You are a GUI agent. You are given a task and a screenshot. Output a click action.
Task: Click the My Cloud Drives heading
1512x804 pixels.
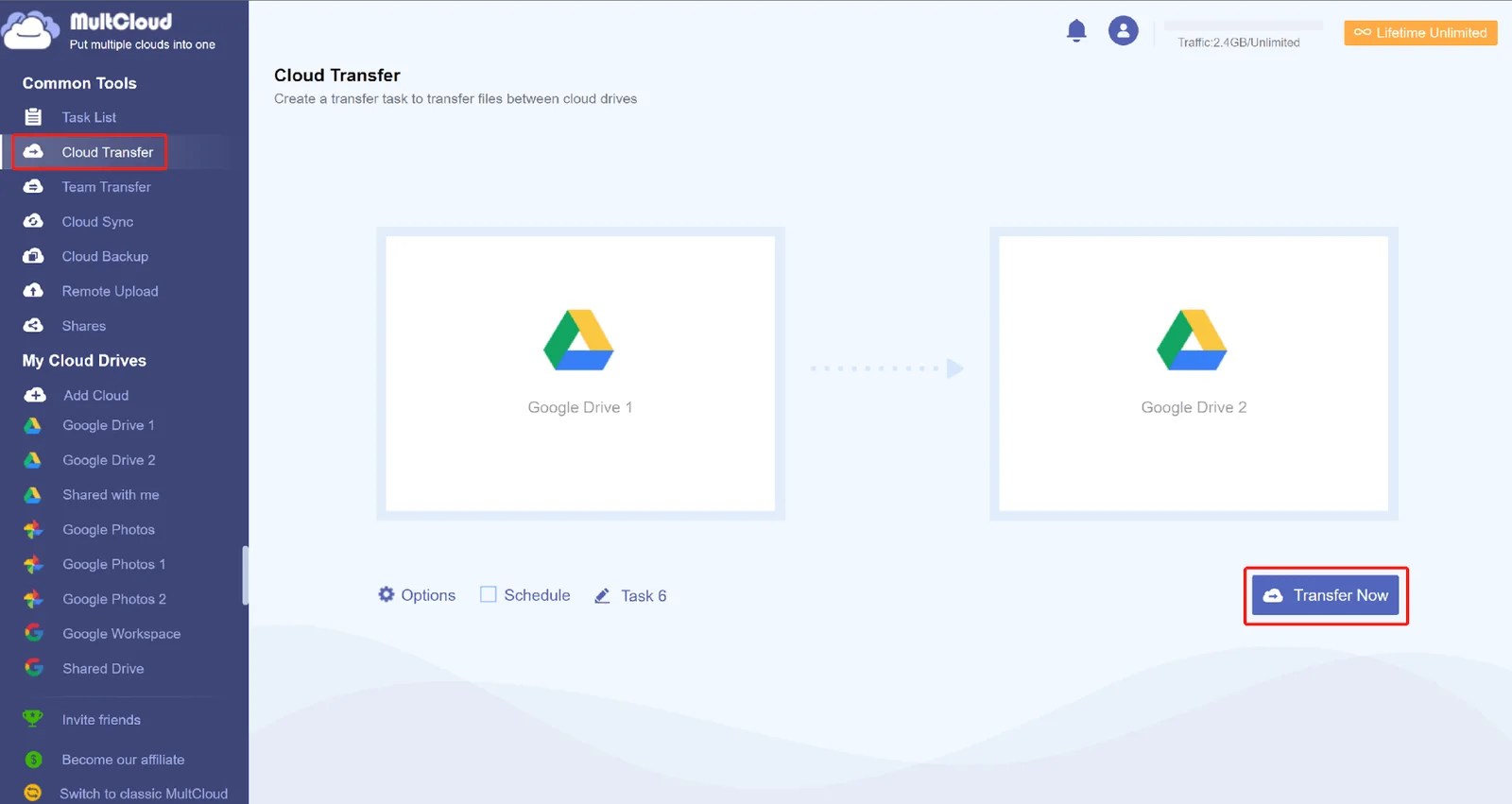point(84,361)
